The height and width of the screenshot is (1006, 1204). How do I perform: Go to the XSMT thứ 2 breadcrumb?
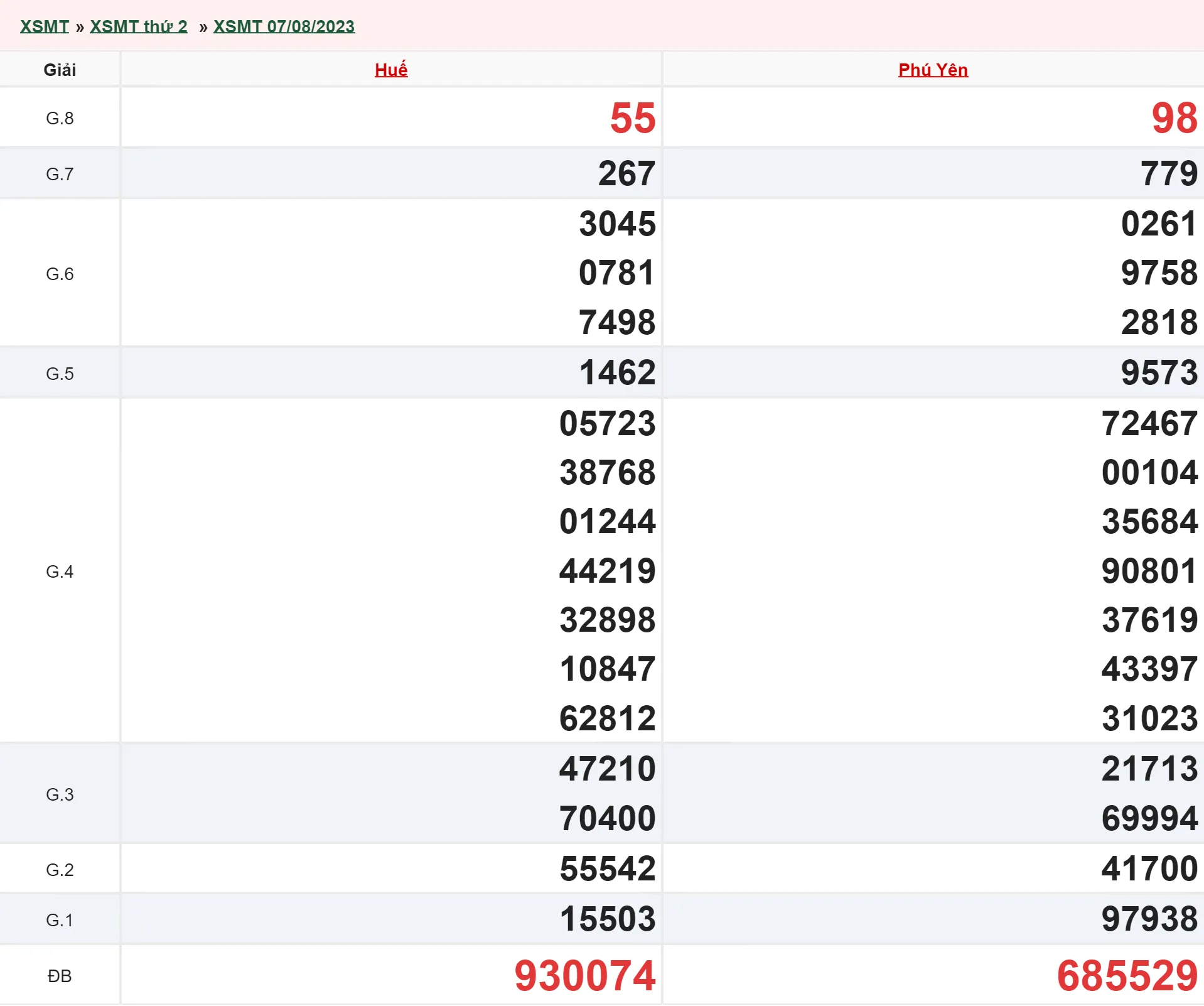[138, 26]
